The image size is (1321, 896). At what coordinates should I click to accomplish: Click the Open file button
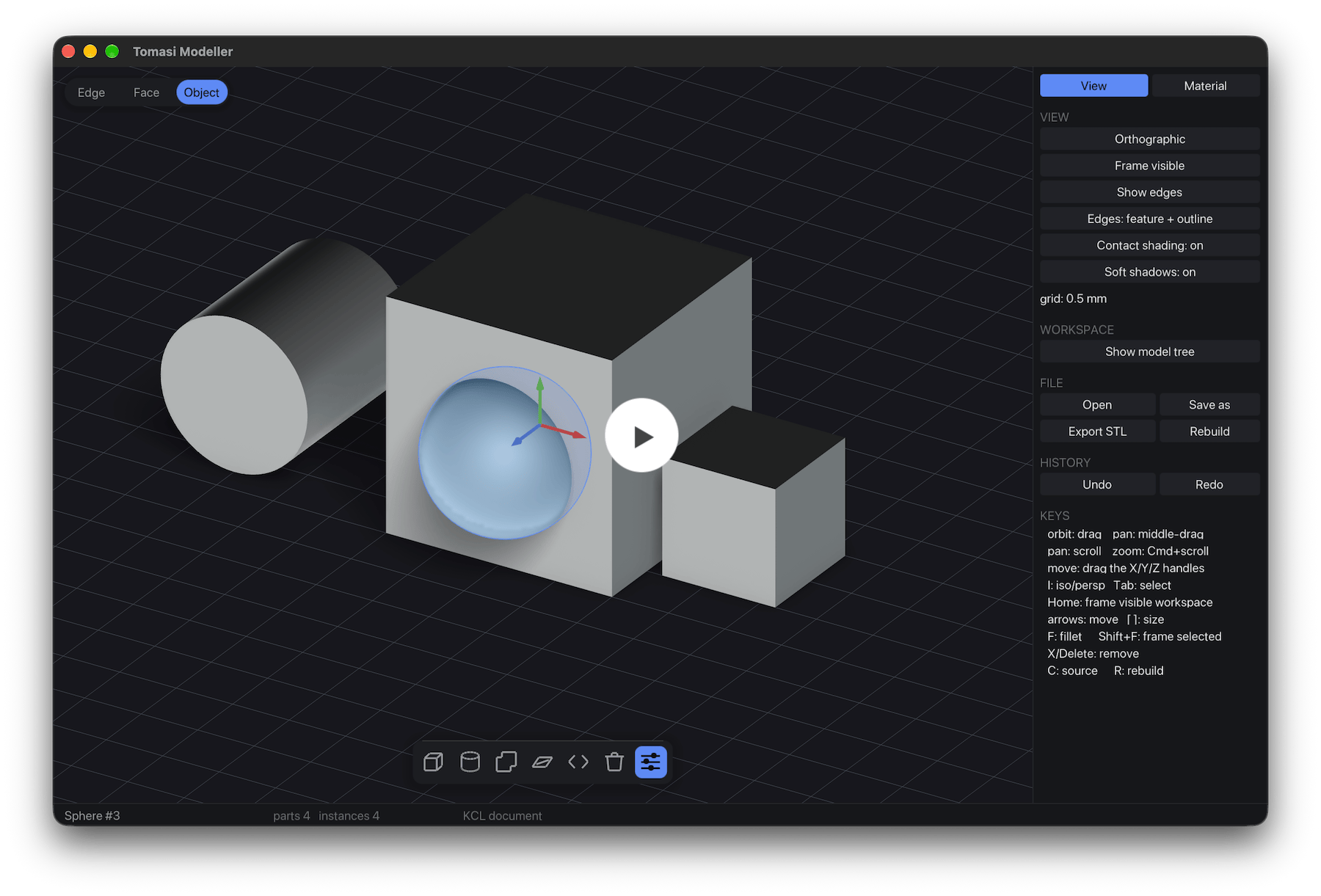[x=1097, y=404]
